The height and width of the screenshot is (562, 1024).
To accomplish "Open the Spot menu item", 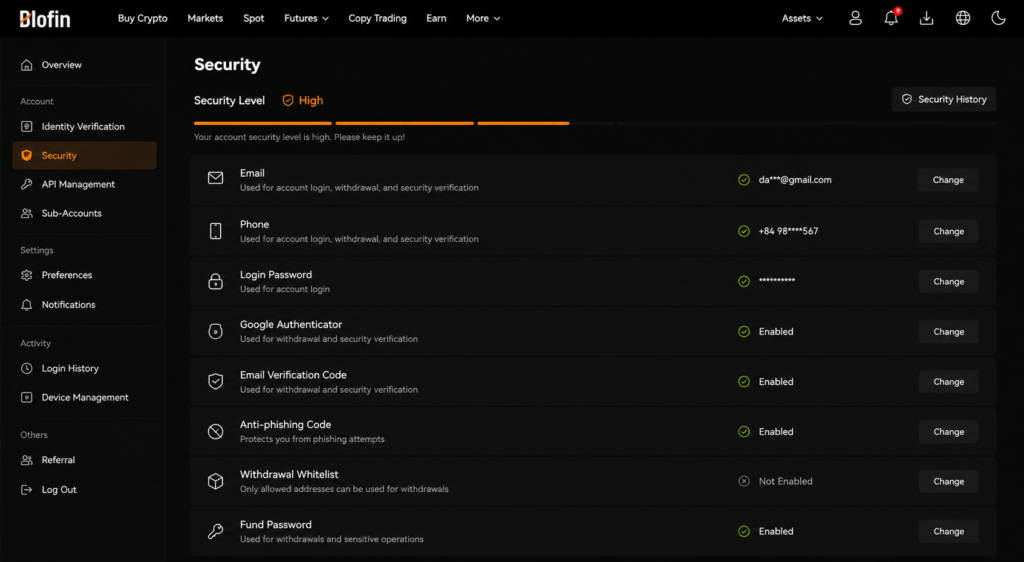I will tap(253, 18).
